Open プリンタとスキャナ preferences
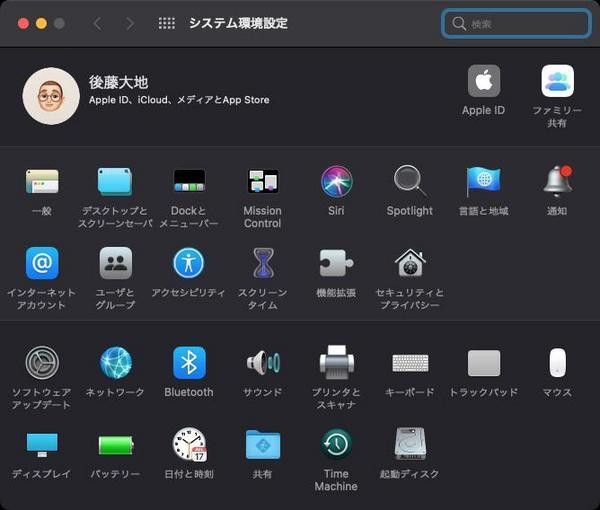 coord(336,363)
